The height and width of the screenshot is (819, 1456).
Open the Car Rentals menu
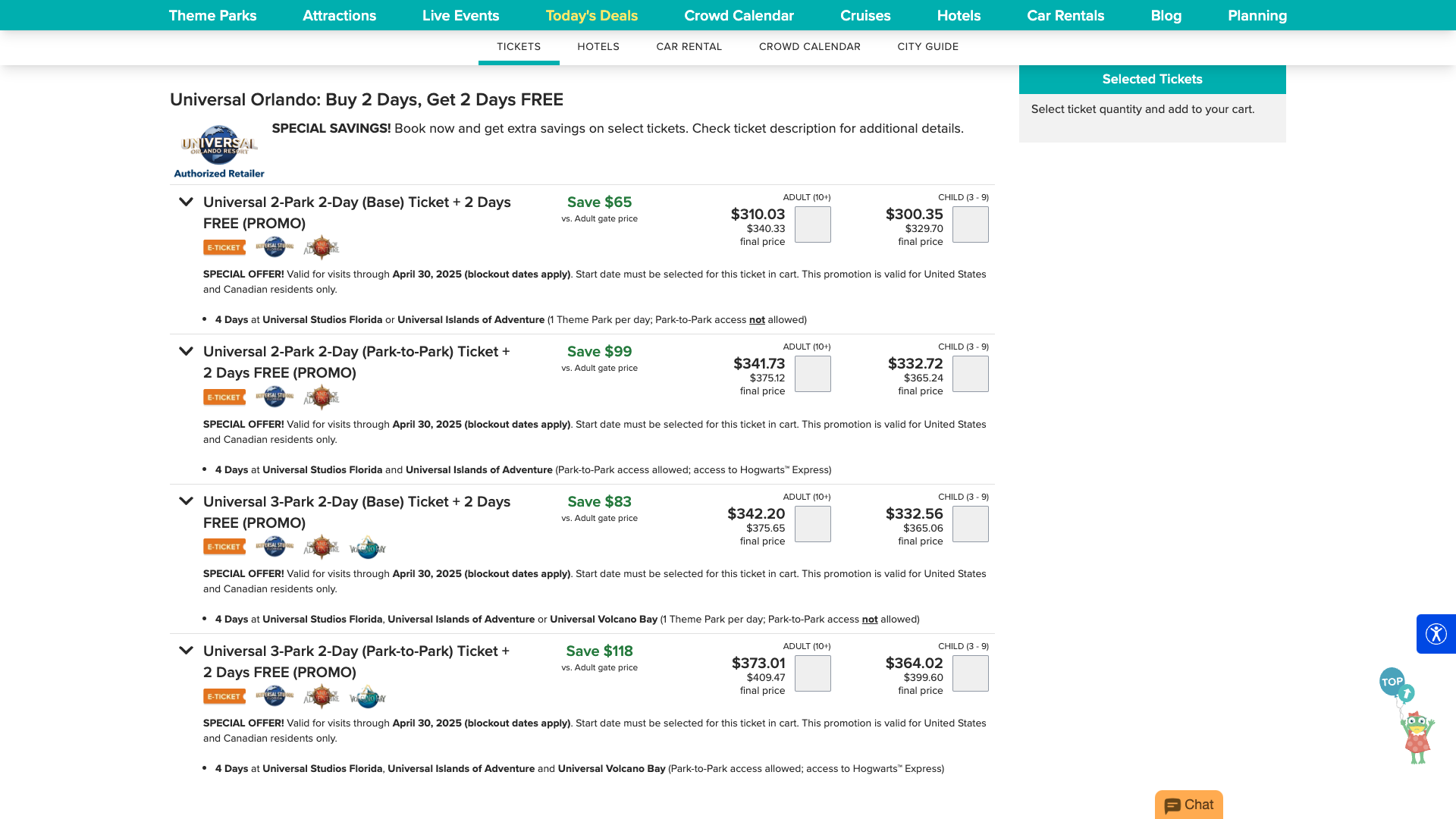coord(1065,15)
